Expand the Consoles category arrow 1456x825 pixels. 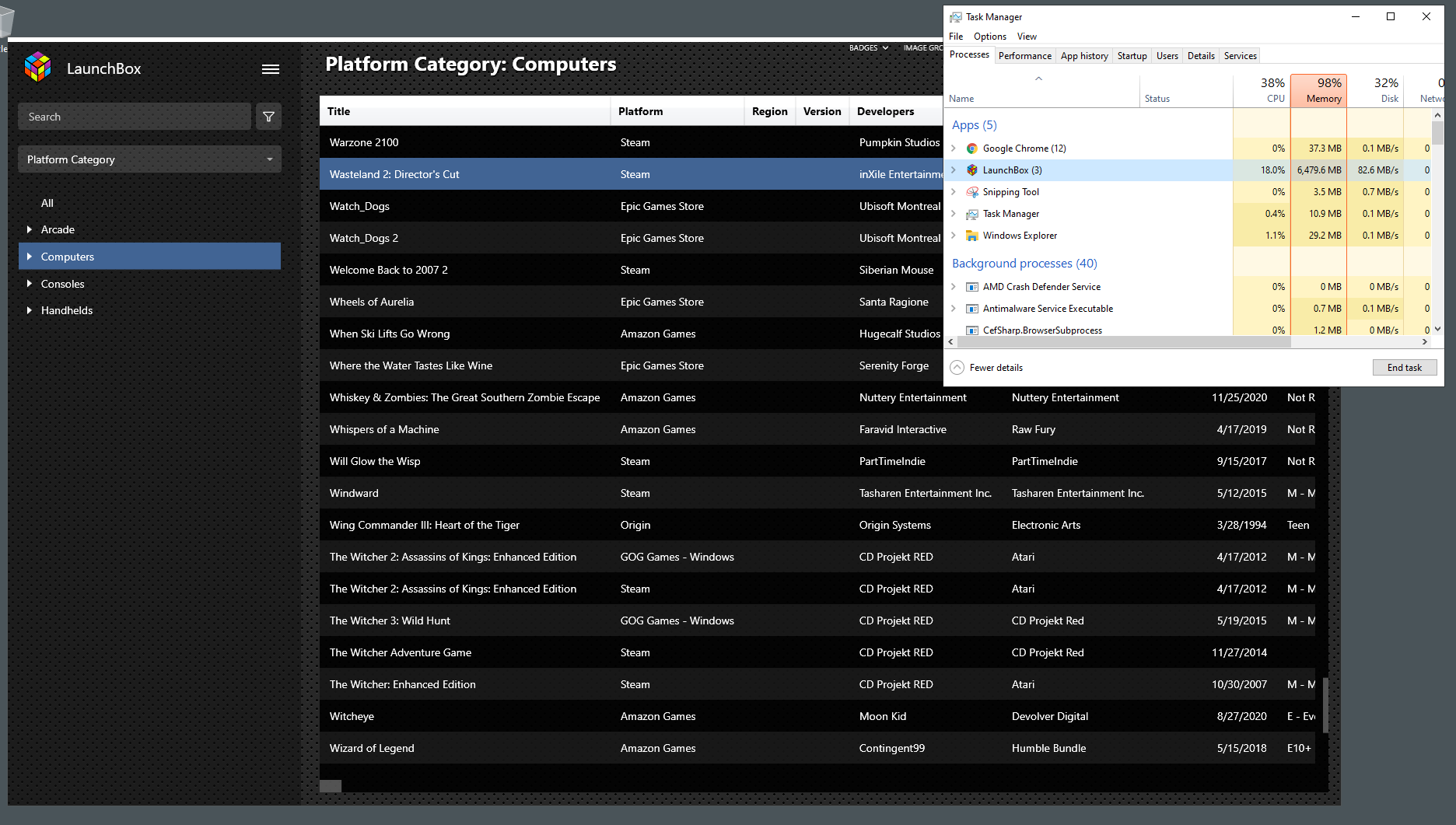[x=30, y=284]
